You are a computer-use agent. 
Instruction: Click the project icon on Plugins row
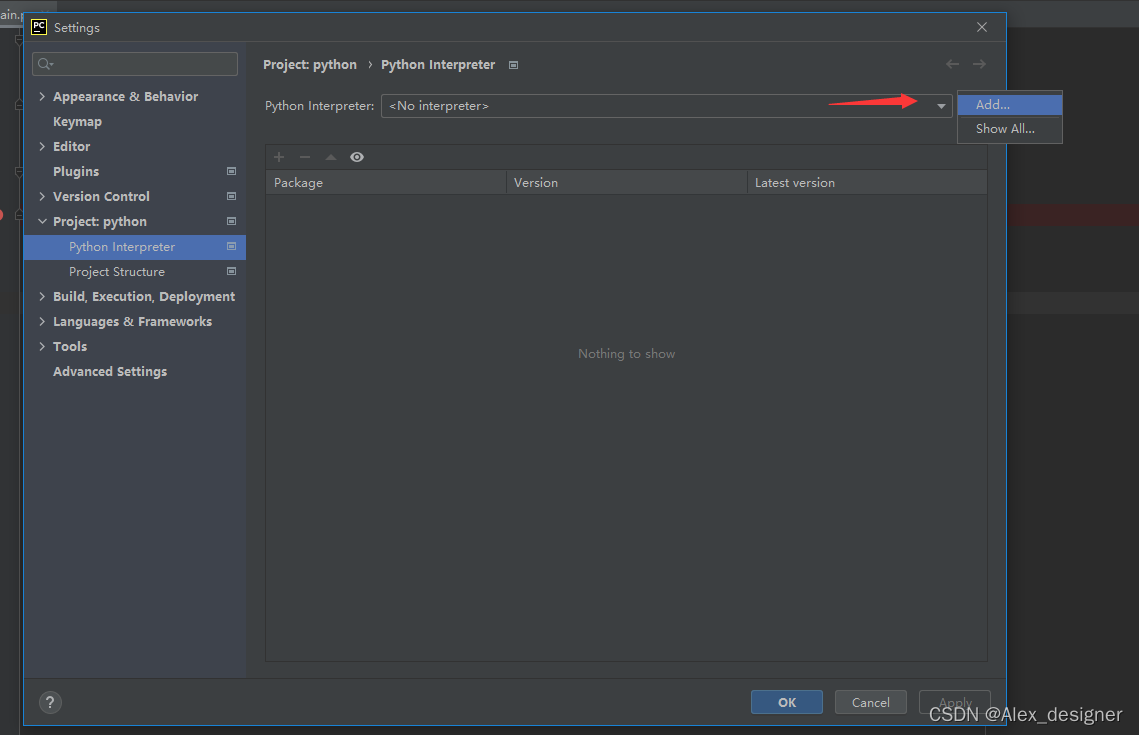click(x=232, y=171)
